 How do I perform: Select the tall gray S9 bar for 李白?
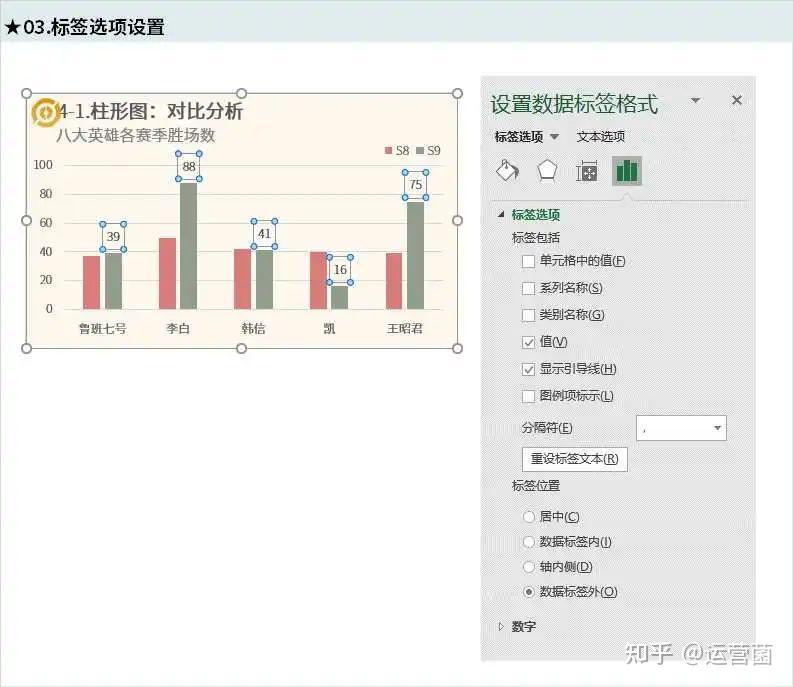(x=189, y=246)
